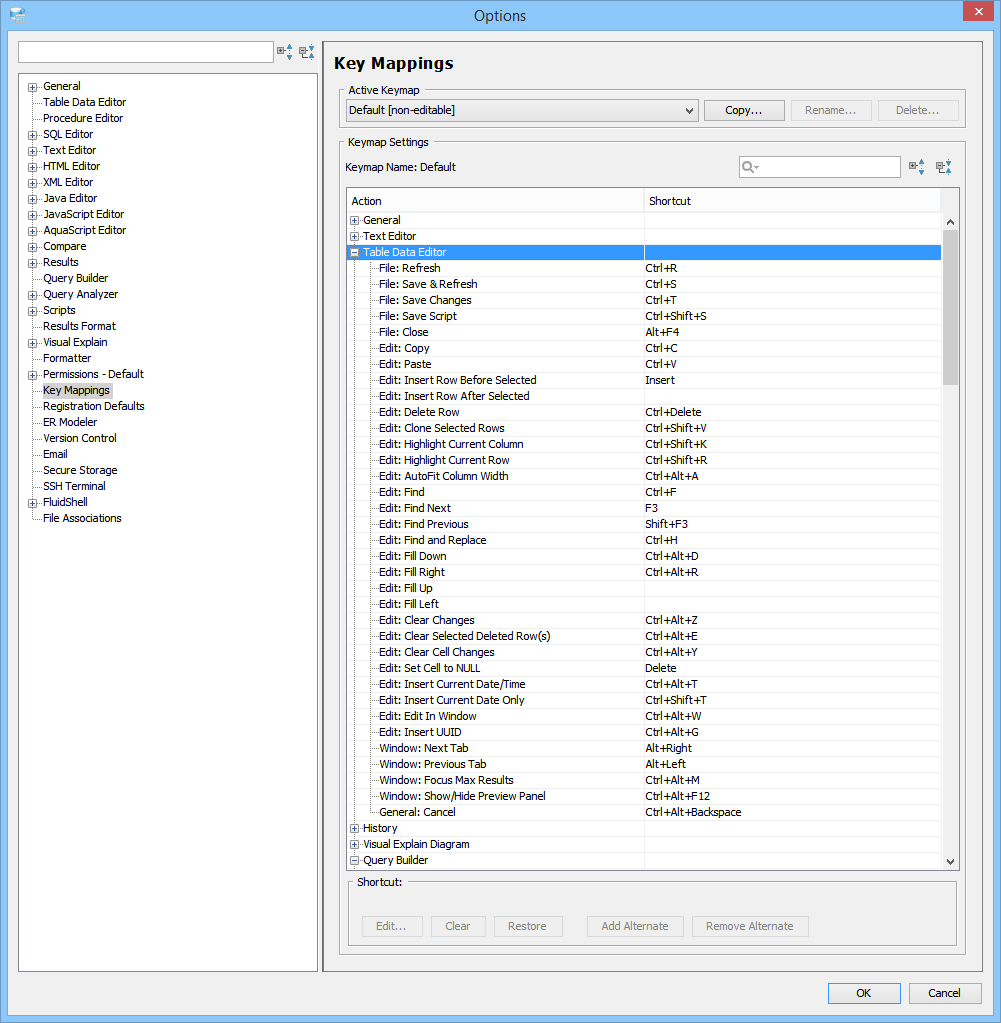Click the OK button
Image resolution: width=1001 pixels, height=1023 pixels.
pos(864,993)
